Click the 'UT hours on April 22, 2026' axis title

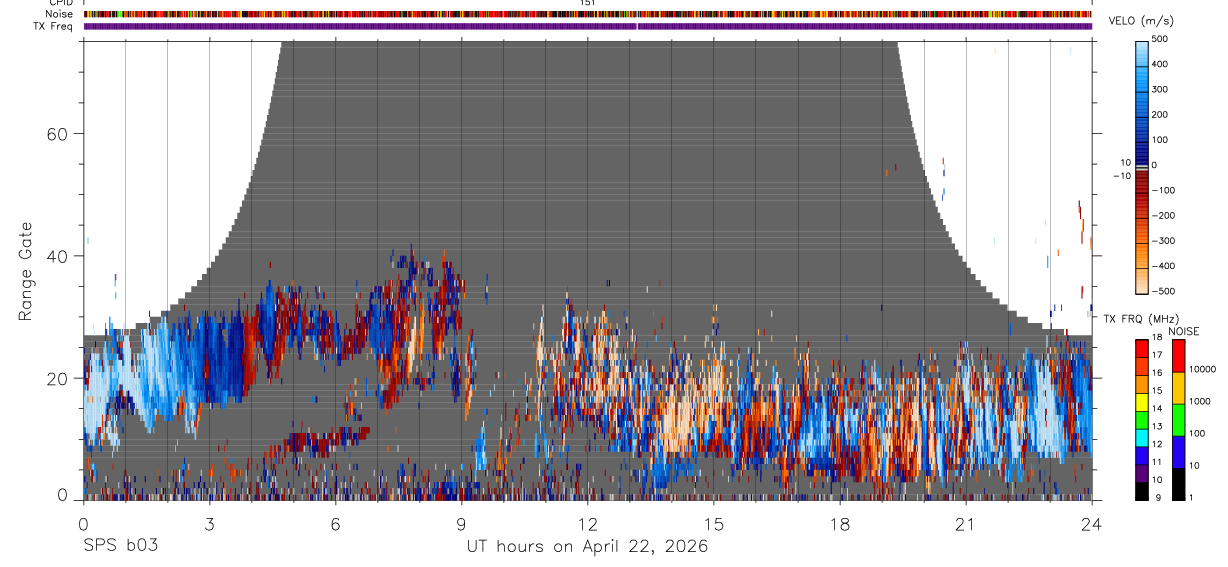[x=587, y=546]
